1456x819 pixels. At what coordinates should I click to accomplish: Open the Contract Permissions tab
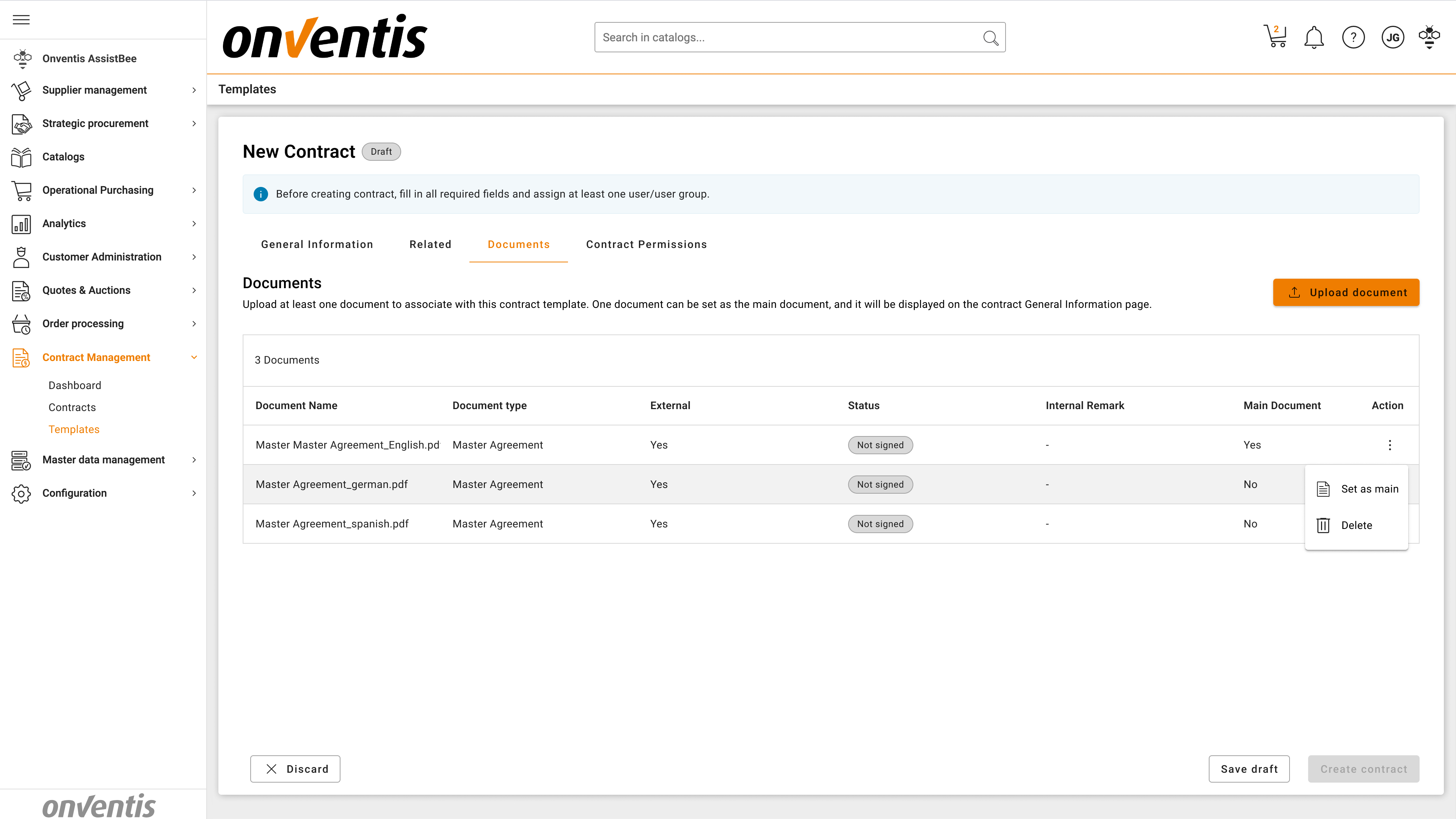[646, 244]
